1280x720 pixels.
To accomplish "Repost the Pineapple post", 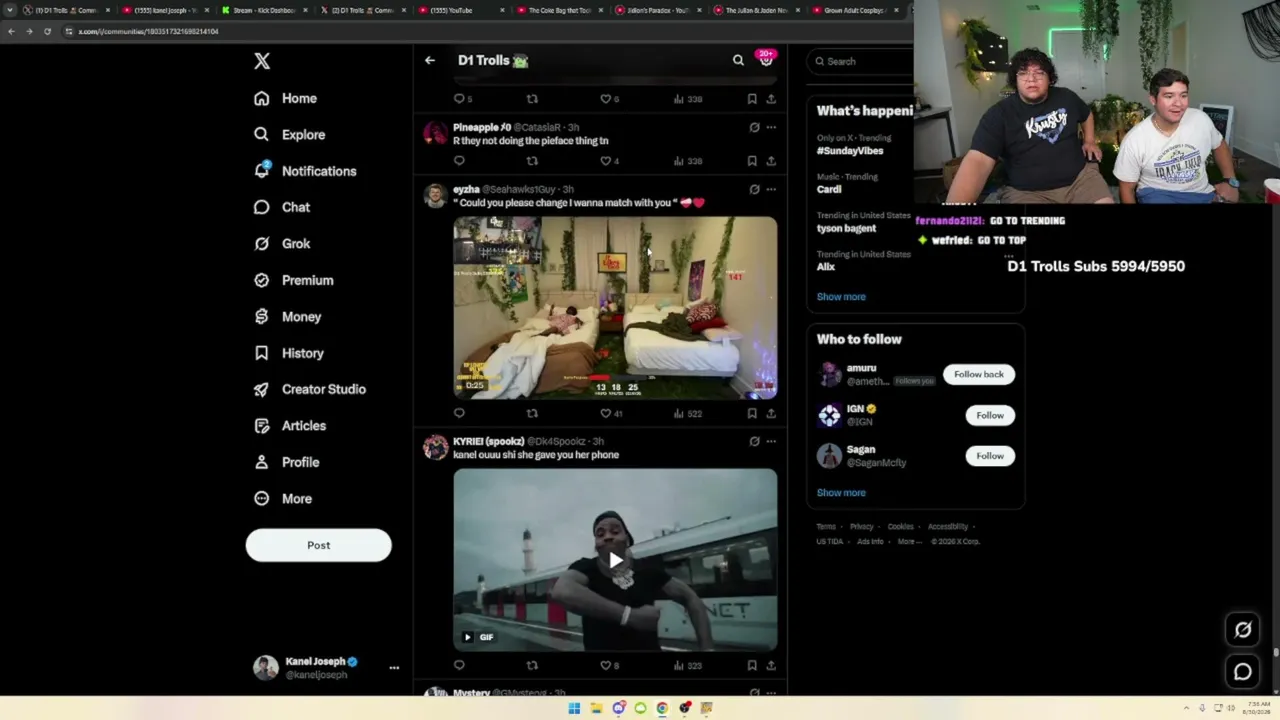I will pos(532,160).
